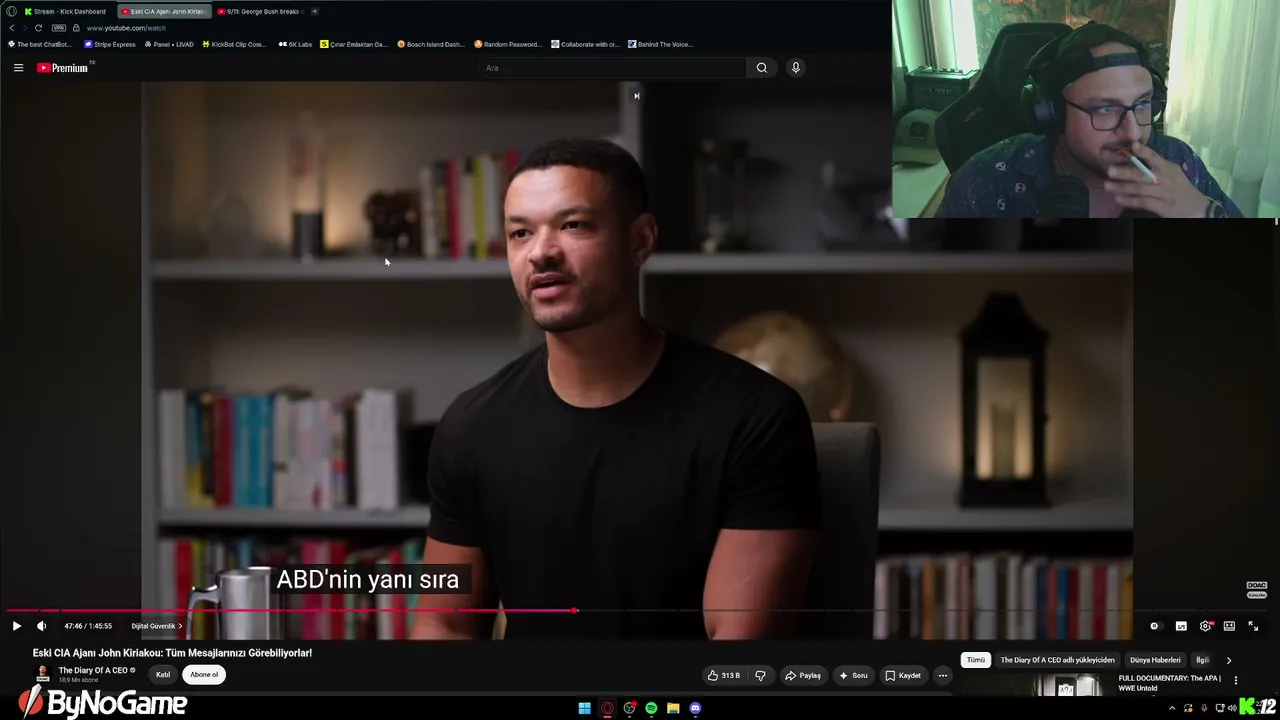
Task: Reload the current page
Action: 38,28
